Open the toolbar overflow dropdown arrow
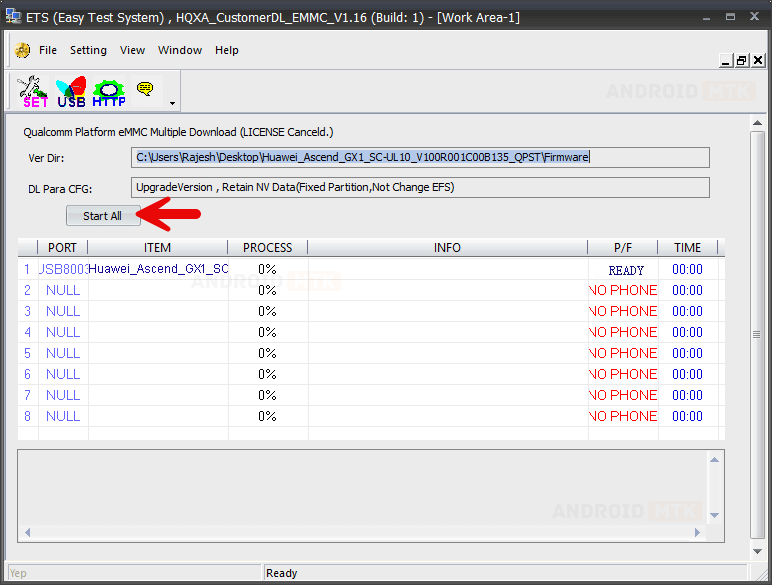This screenshot has height=585, width=772. (x=172, y=103)
